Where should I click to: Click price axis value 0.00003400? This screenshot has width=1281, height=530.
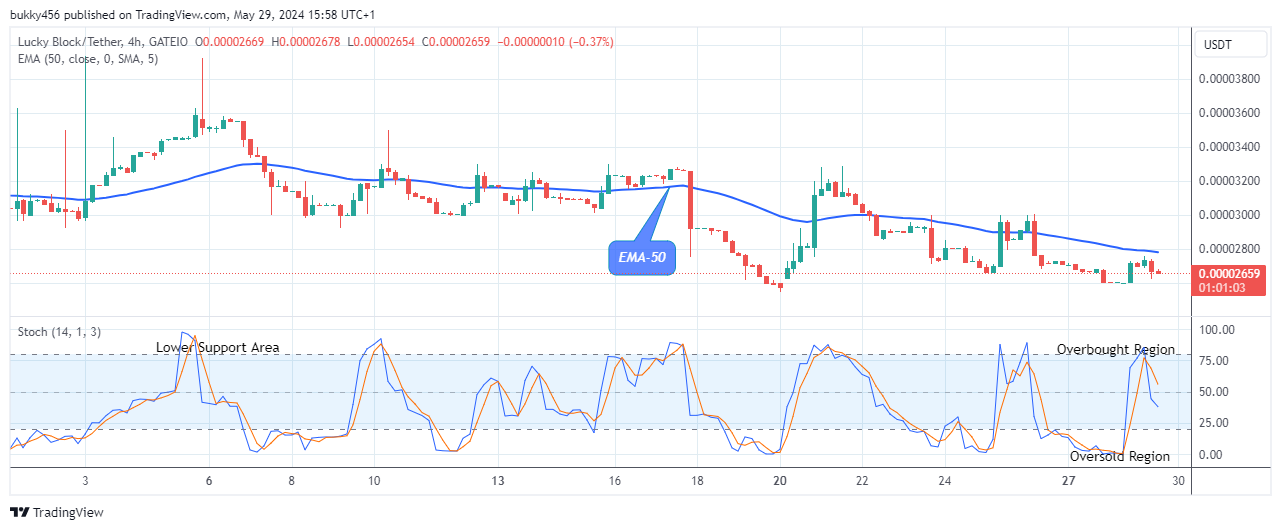[x=1231, y=147]
